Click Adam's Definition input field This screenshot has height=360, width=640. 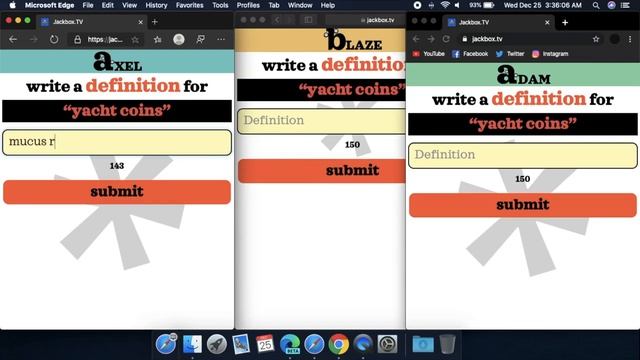(522, 155)
